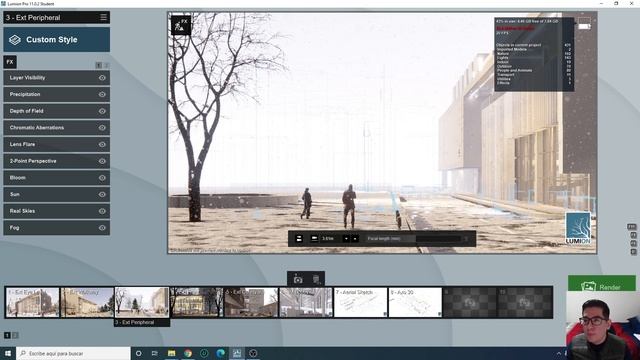Disable the Bloom effect eye
The image size is (640, 360).
102,178
